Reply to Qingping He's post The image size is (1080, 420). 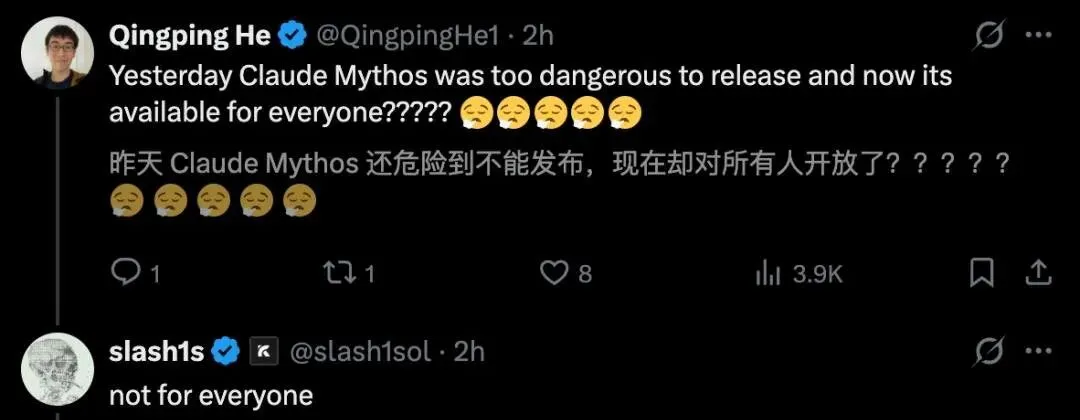coord(135,275)
